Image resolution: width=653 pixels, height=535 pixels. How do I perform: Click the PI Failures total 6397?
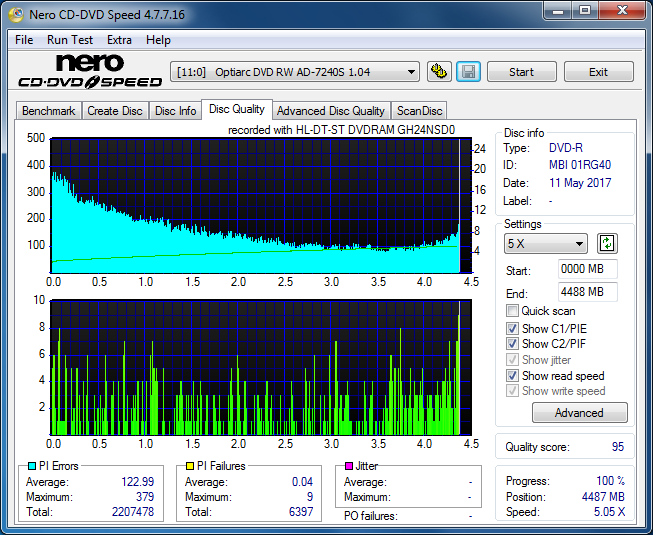click(301, 512)
